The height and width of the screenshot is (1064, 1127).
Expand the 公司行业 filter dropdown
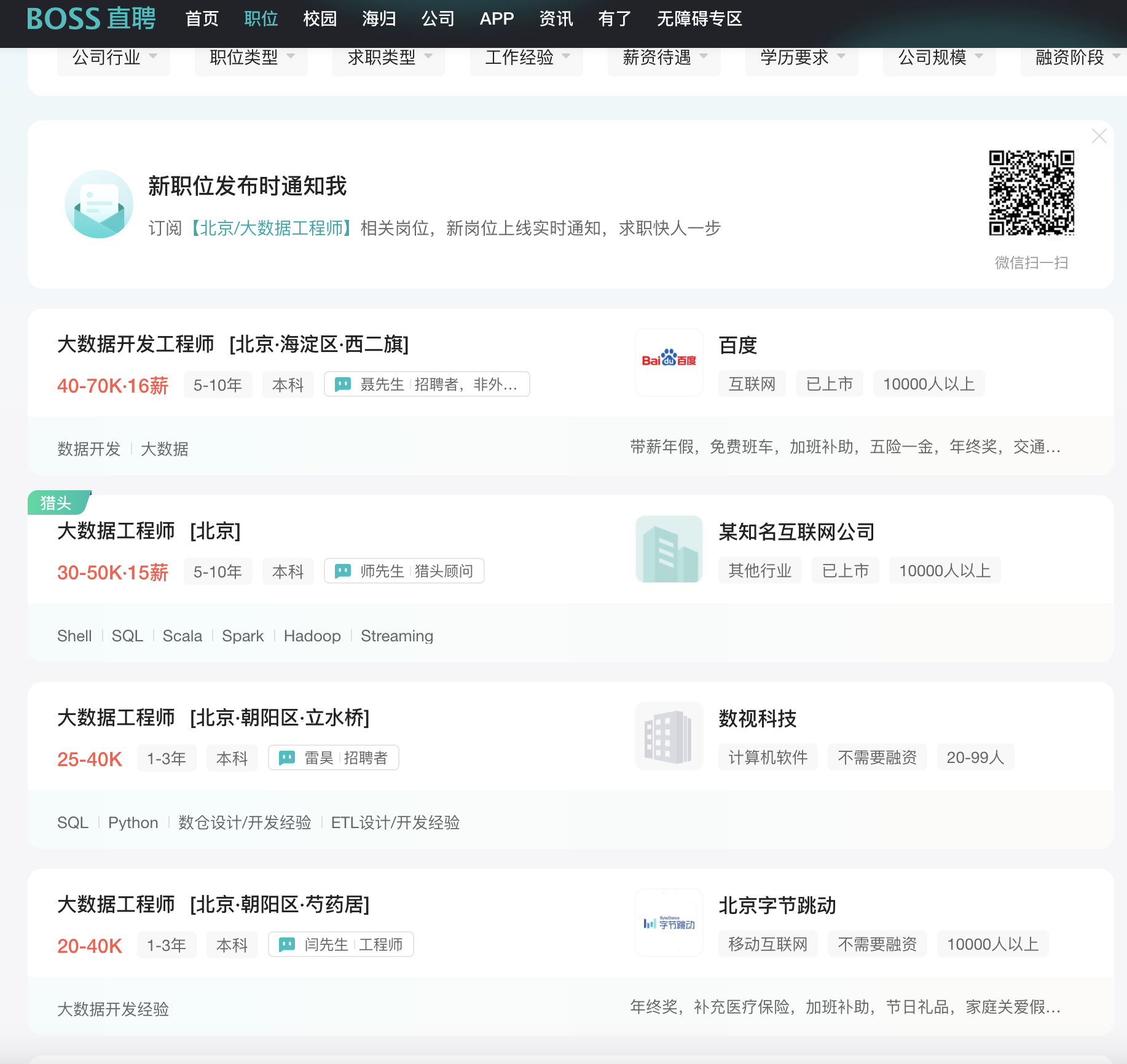(114, 58)
